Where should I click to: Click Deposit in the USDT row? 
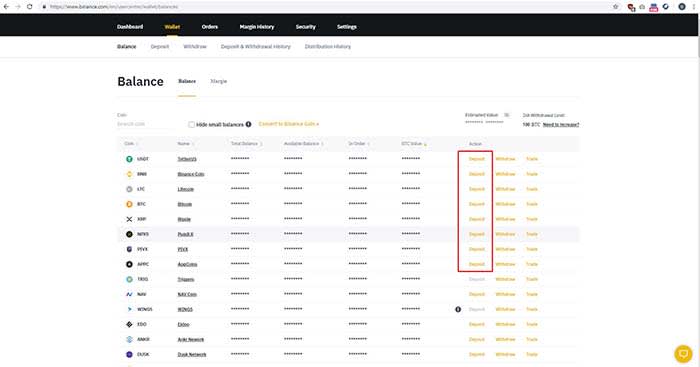(476, 159)
